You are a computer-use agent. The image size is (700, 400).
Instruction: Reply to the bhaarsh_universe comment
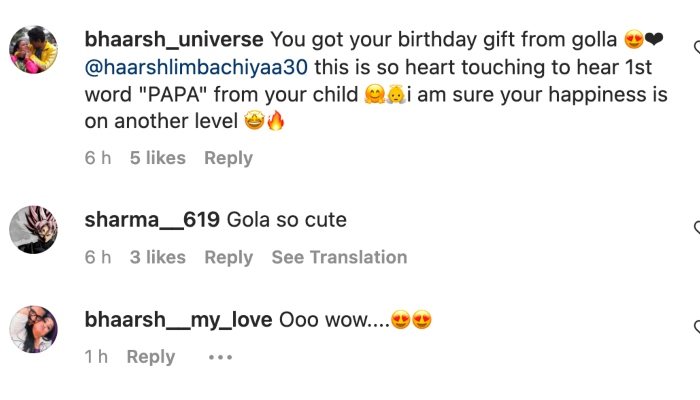pos(228,158)
